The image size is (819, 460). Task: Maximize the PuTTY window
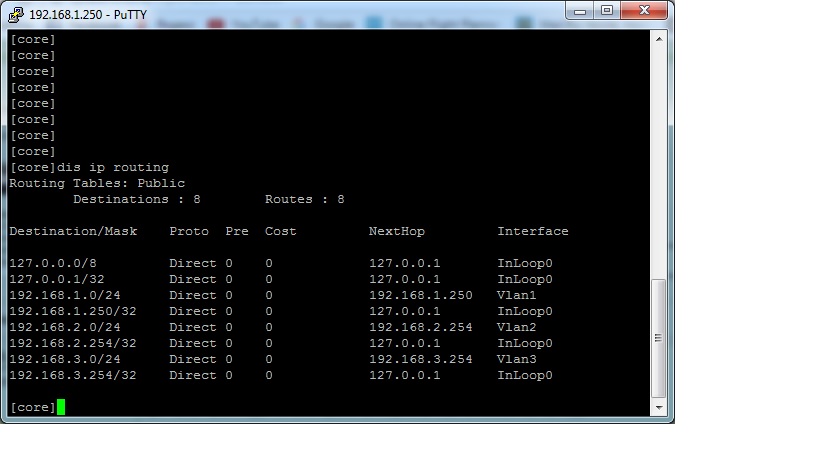(x=606, y=10)
